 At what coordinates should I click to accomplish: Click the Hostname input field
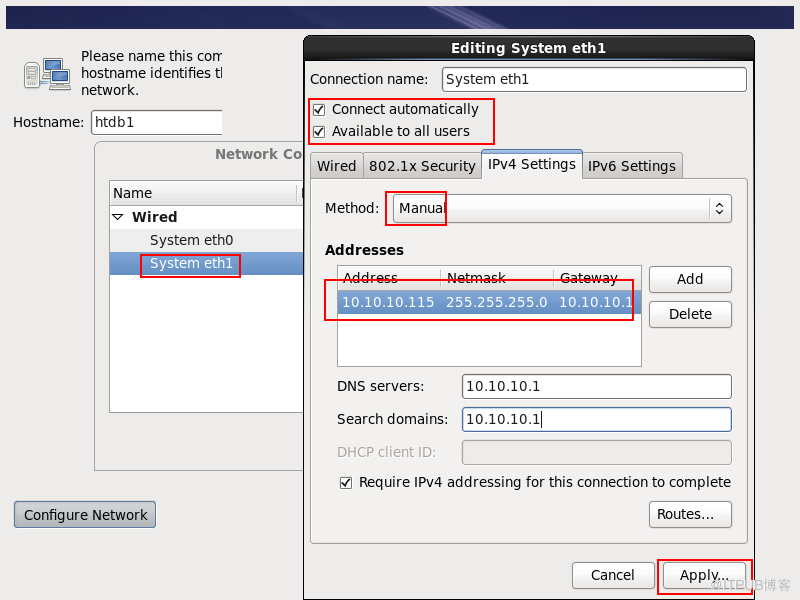(x=157, y=122)
